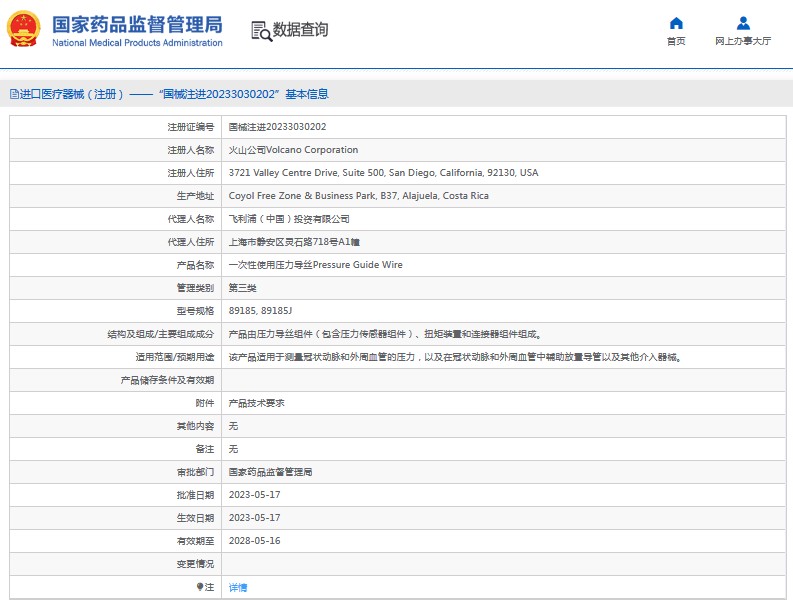Select 审批部门 value 国家药品监督管理局
Viewport: 793px width, 604px height.
point(270,472)
